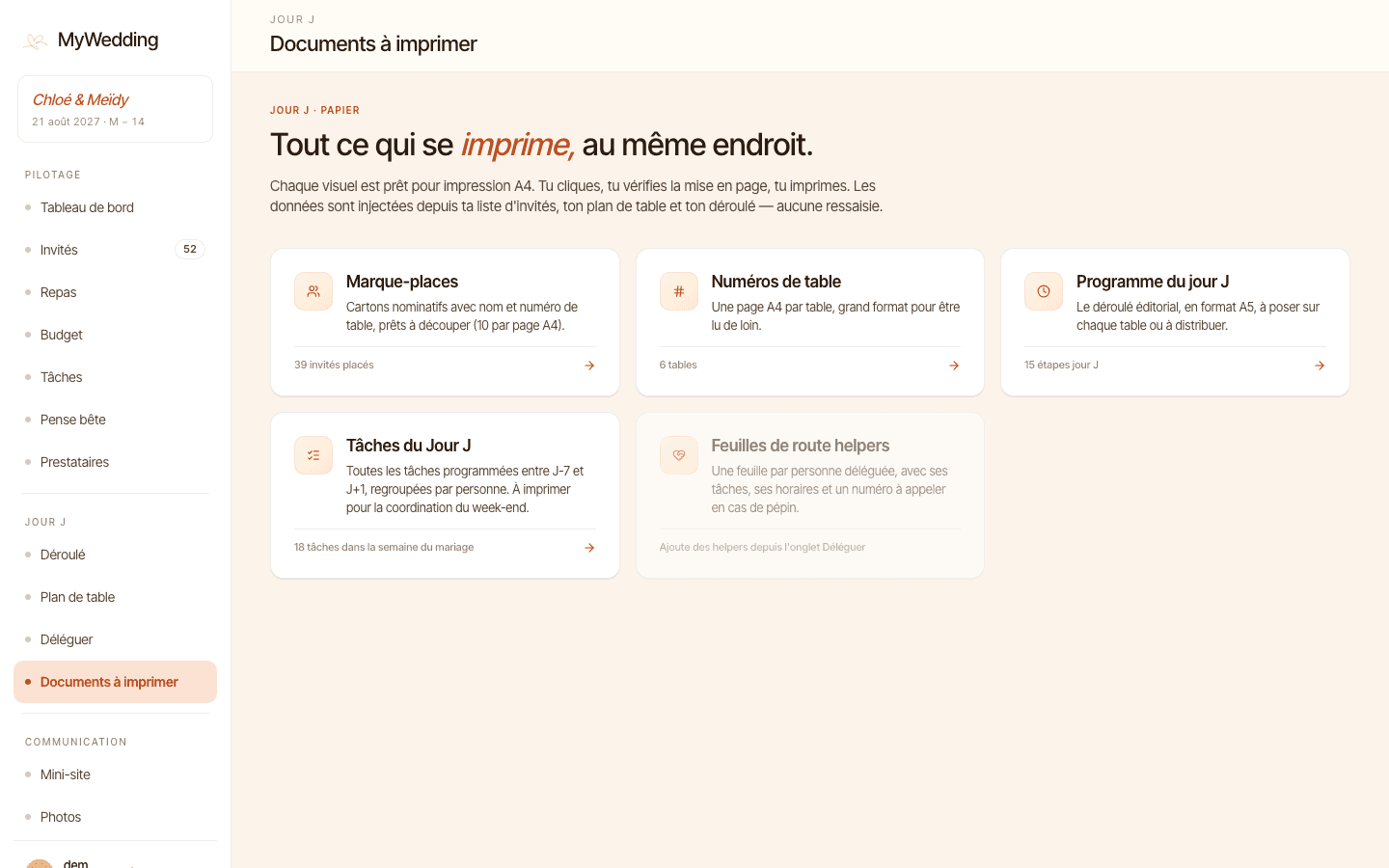Click the Marque-places card title
The height and width of the screenshot is (868, 1389).
pos(402,282)
